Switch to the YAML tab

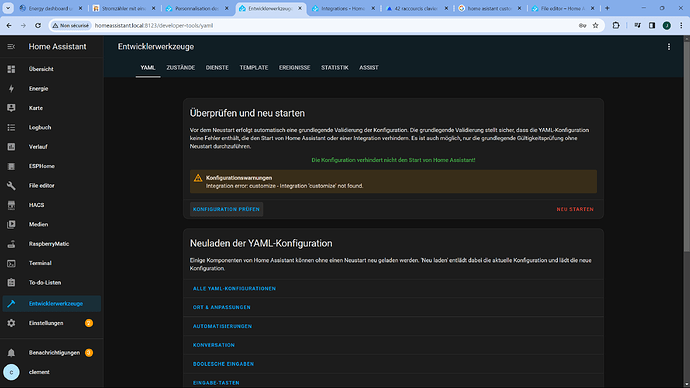click(148, 68)
